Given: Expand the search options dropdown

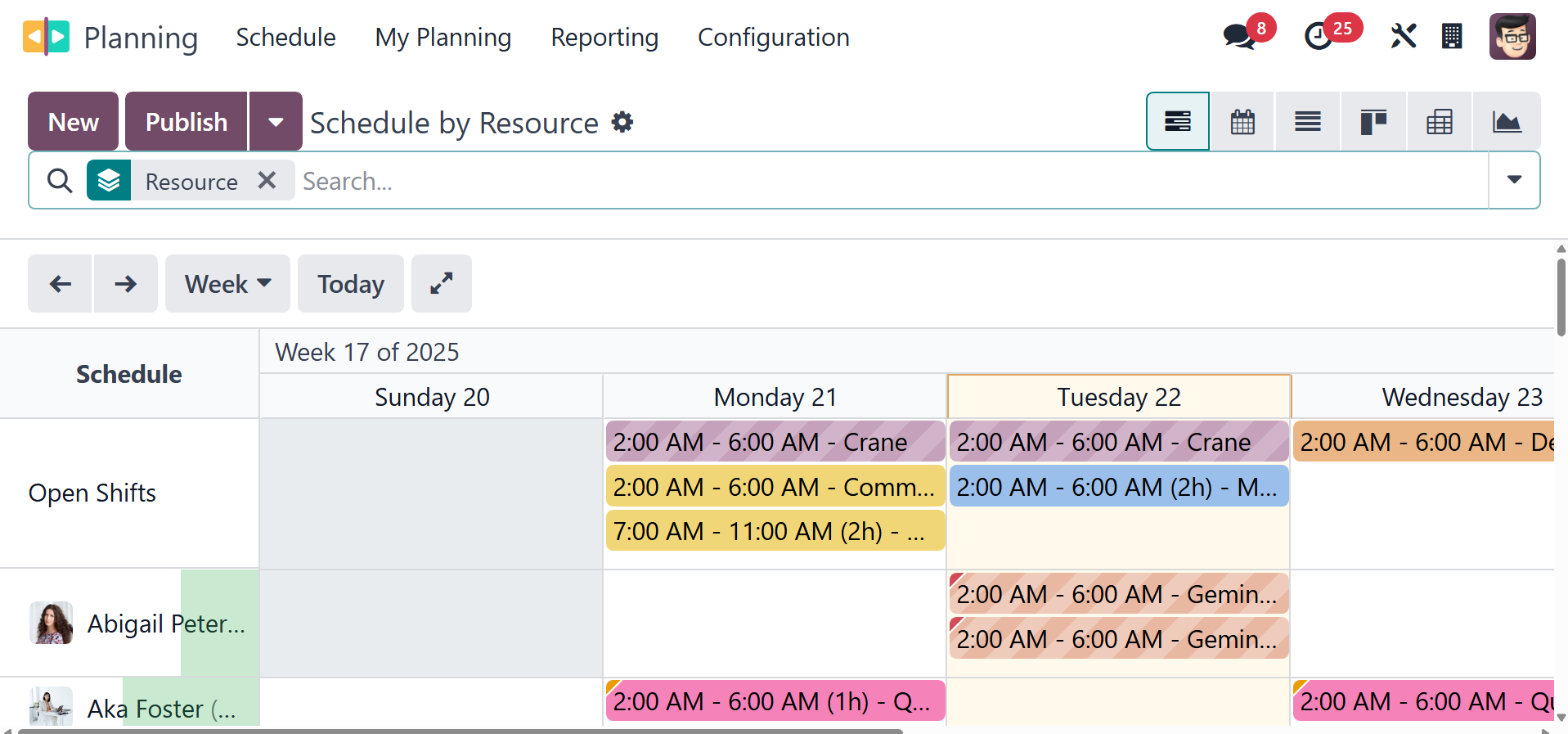Looking at the screenshot, I should point(1514,180).
